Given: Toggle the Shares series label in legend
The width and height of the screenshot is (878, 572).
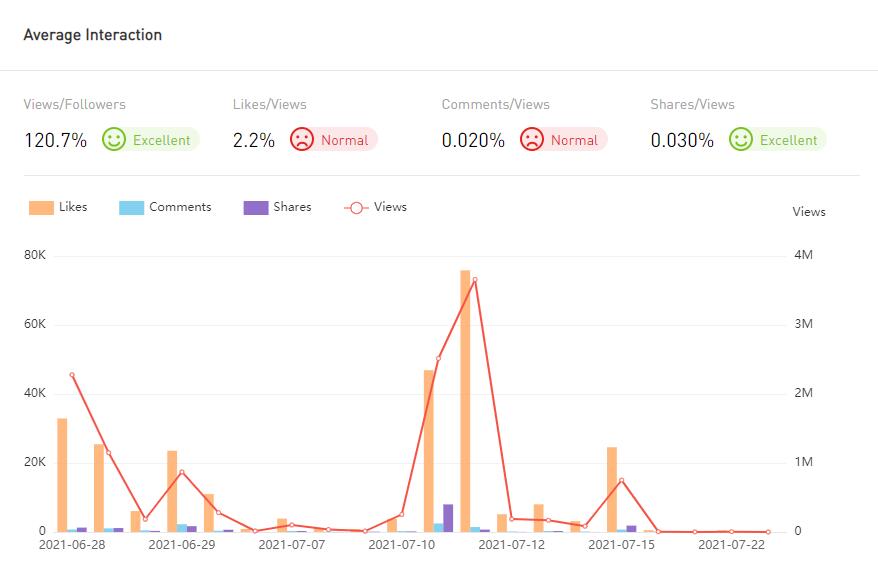Looking at the screenshot, I should click(292, 207).
